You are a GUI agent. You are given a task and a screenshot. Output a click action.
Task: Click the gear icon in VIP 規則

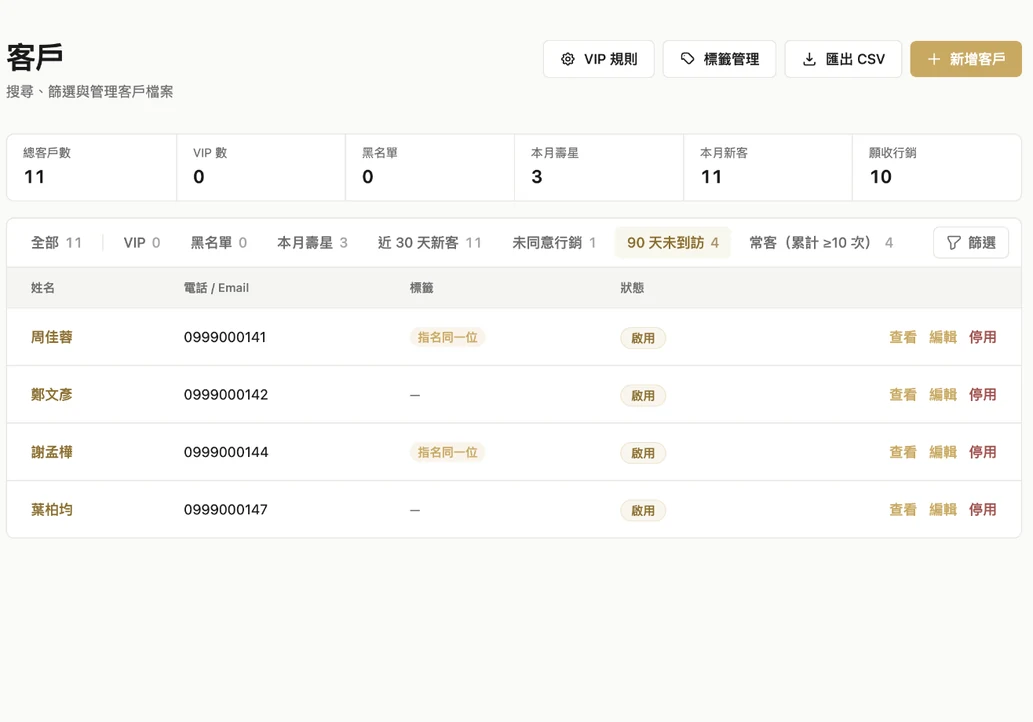(x=568, y=59)
